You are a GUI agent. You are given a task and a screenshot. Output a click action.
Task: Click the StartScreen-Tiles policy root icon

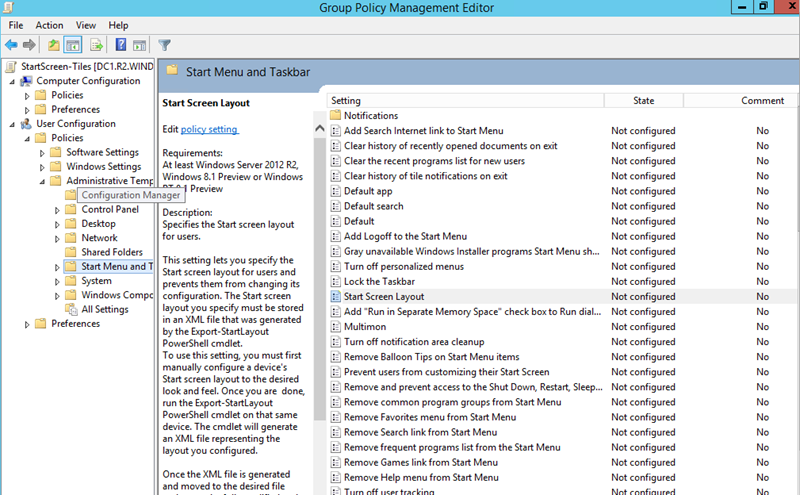coord(11,67)
